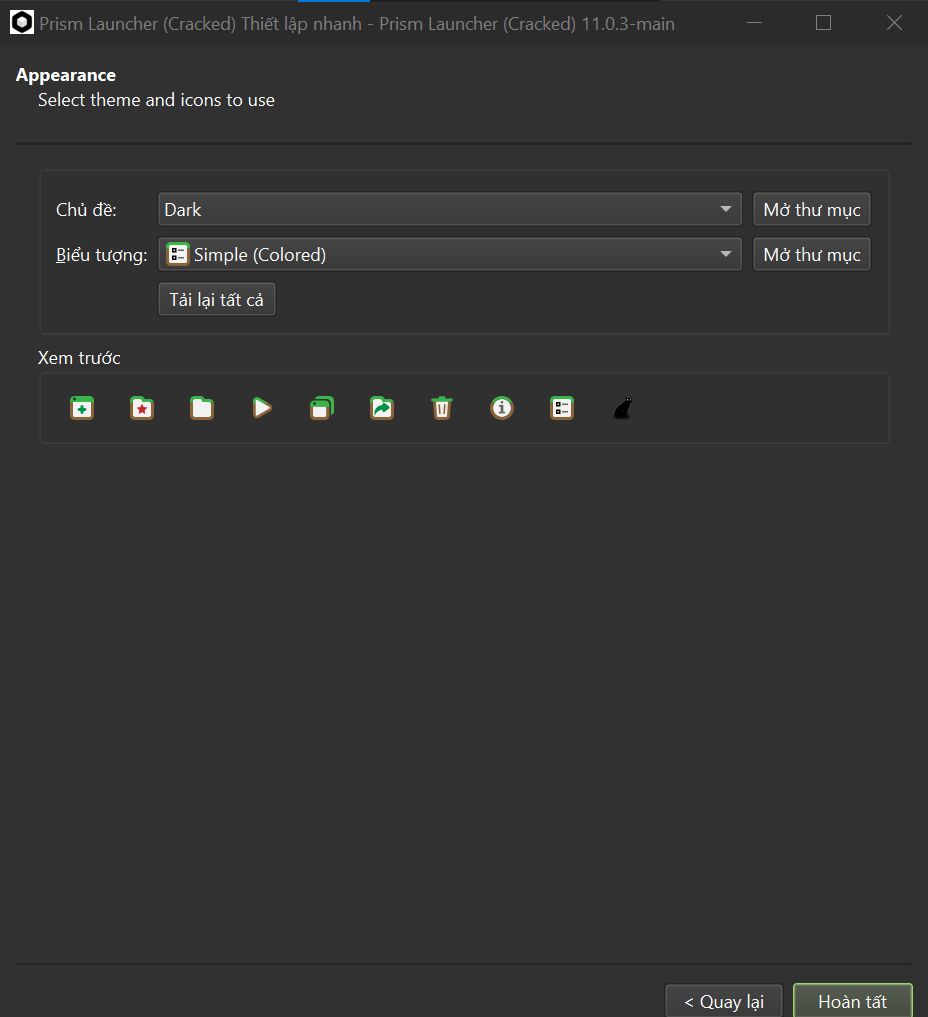928x1017 pixels.
Task: Click the checklist settings preview icon
Action: click(562, 408)
